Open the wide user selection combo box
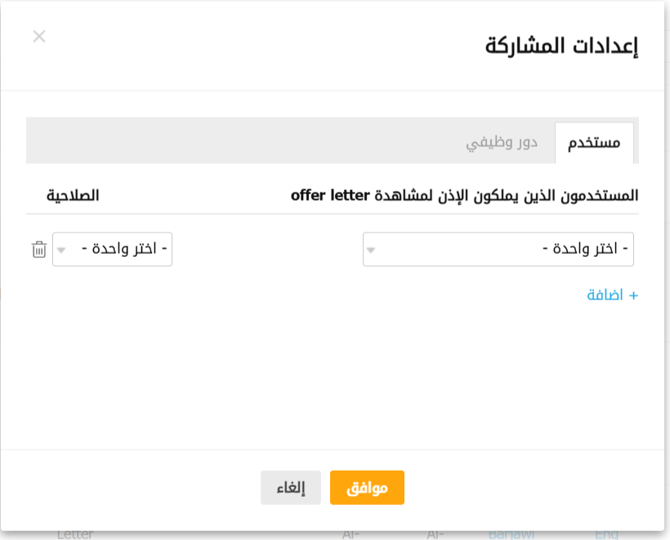The image size is (670, 540). 498,250
